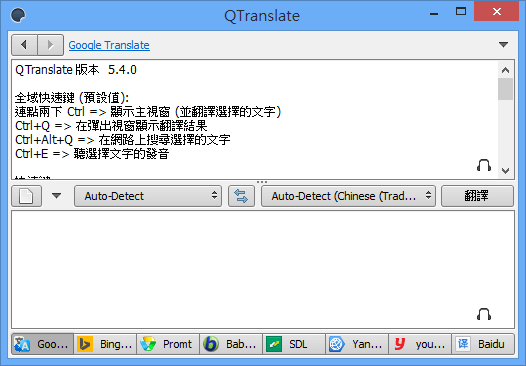Click the heading '全域快速鍵 (預設值):'
The image size is (526, 366).
coord(72,98)
